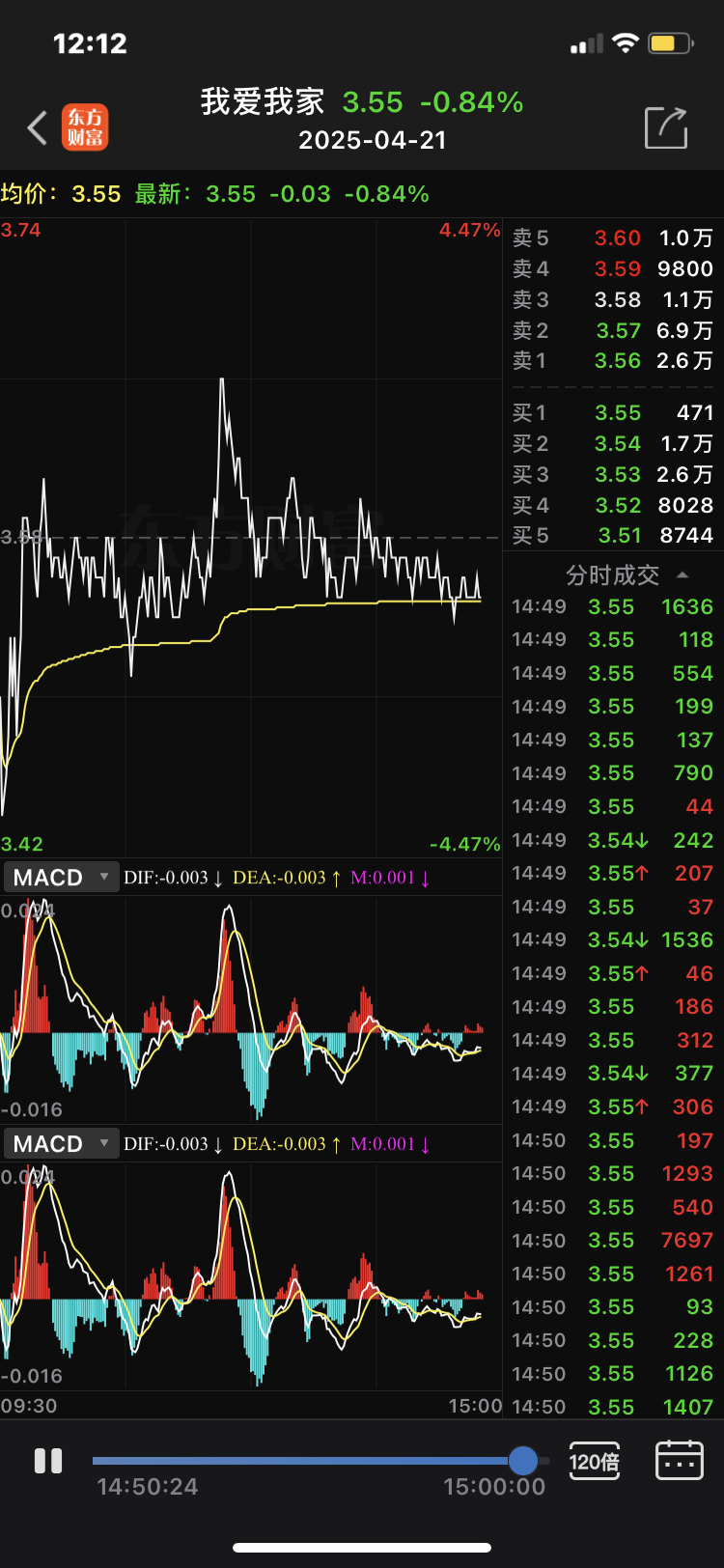Select the 买2 row at 3.54
The height and width of the screenshot is (1568, 724).
click(x=613, y=444)
